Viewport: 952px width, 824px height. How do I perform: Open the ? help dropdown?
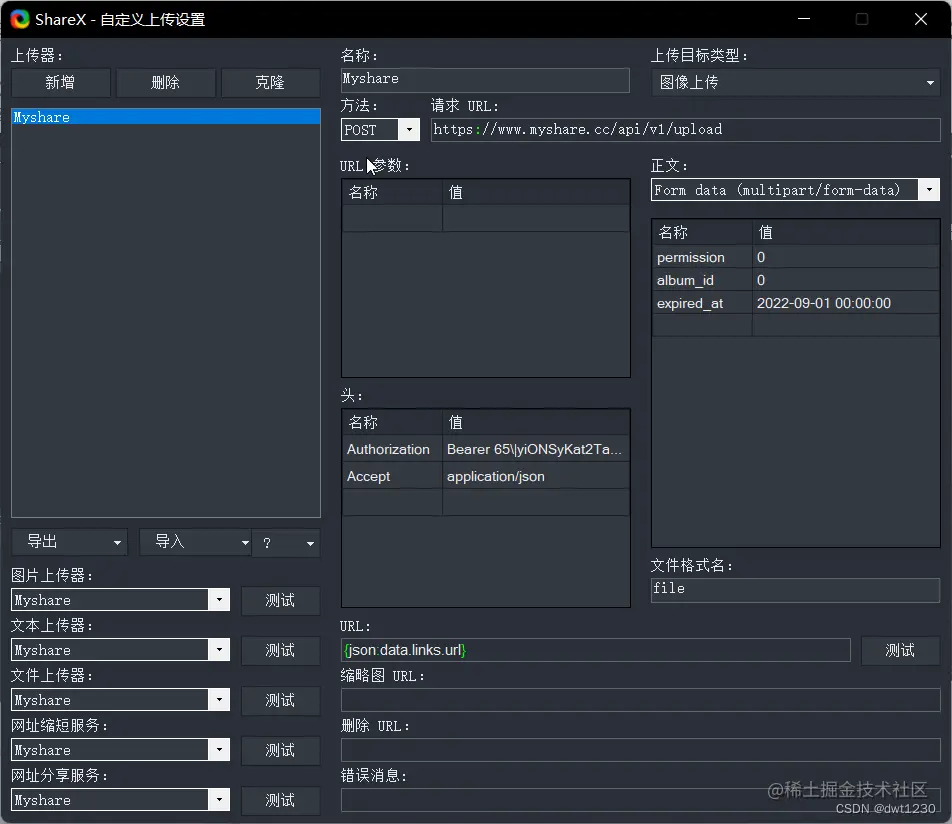pyautogui.click(x=286, y=541)
